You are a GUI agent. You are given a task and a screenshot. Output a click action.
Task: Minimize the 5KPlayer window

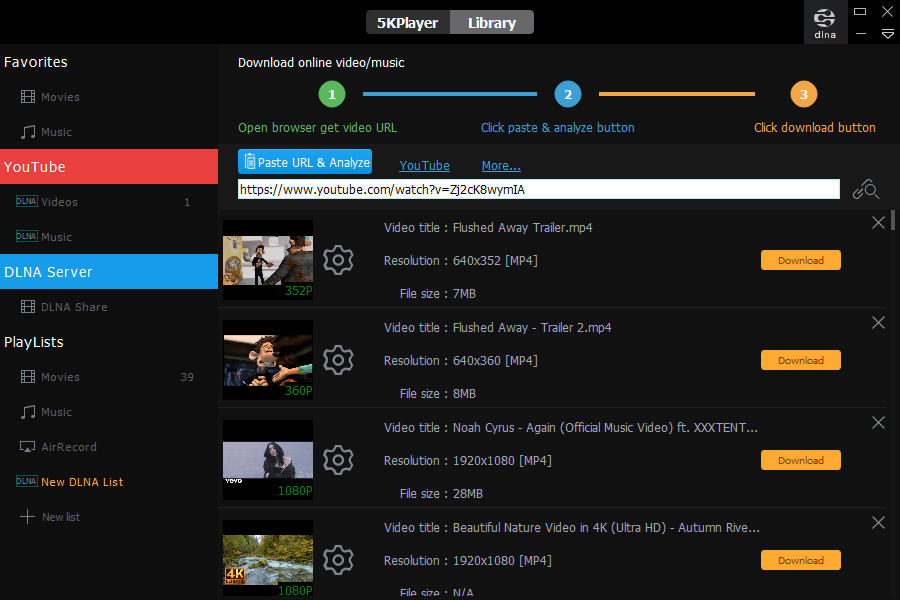860,34
